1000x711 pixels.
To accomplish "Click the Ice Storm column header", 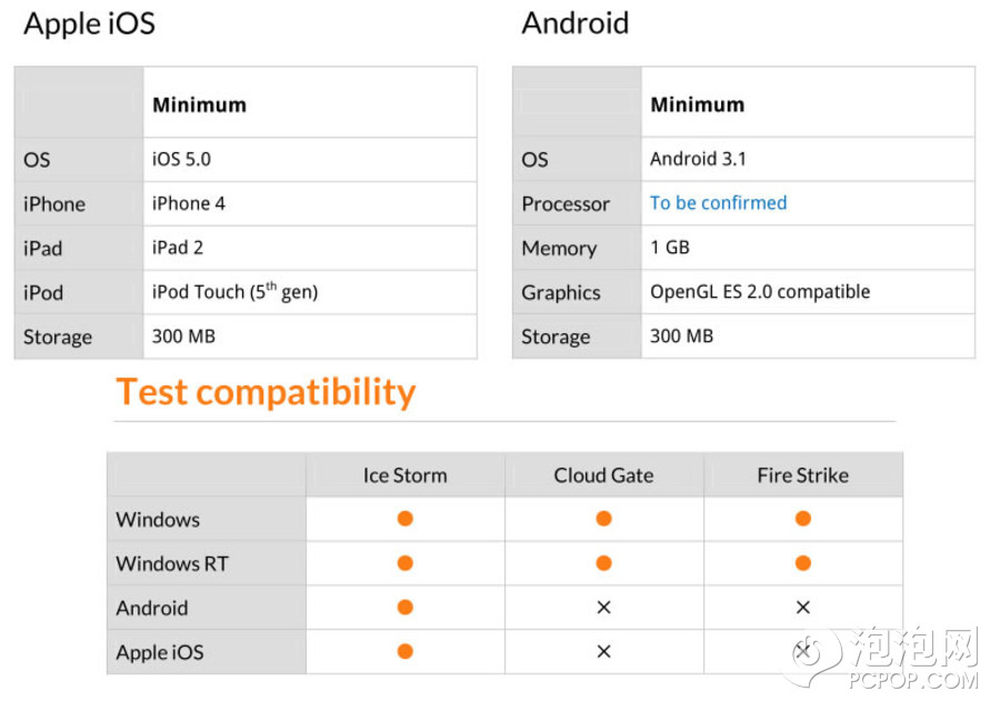I will click(405, 476).
